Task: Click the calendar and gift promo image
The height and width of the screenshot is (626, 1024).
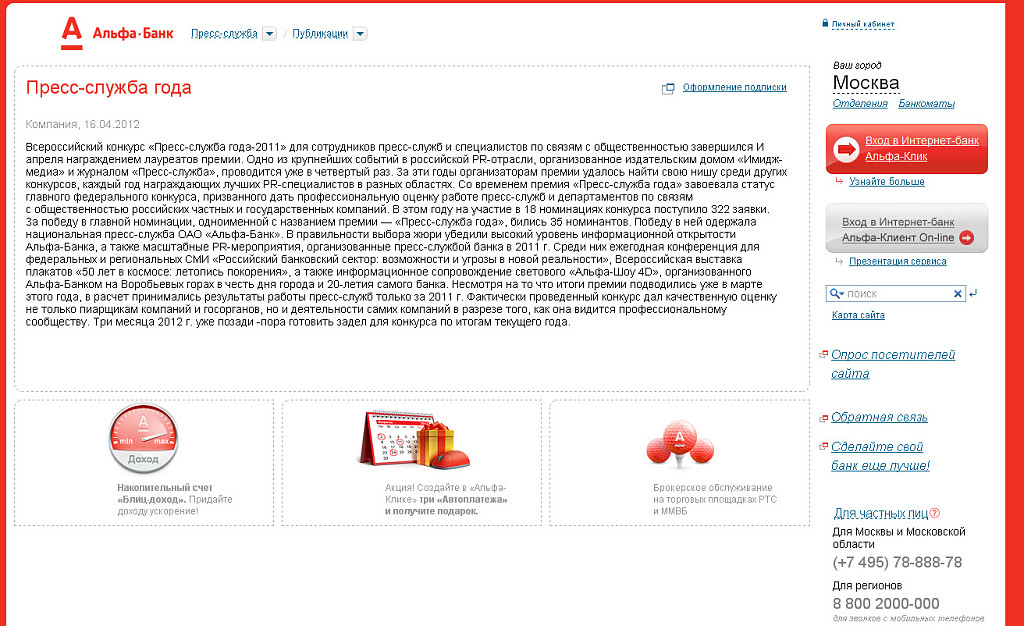Action: tap(414, 440)
